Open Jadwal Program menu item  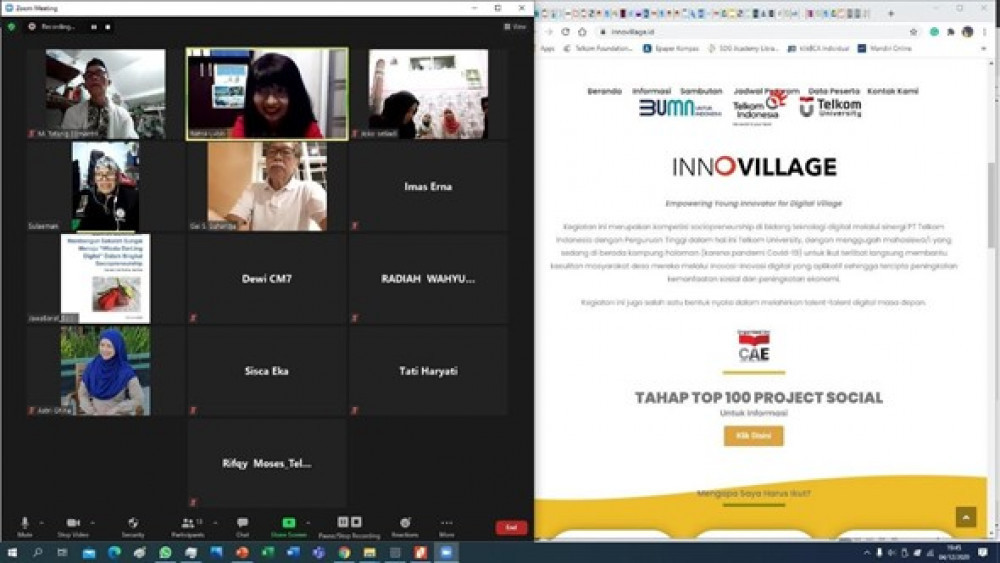click(x=766, y=91)
